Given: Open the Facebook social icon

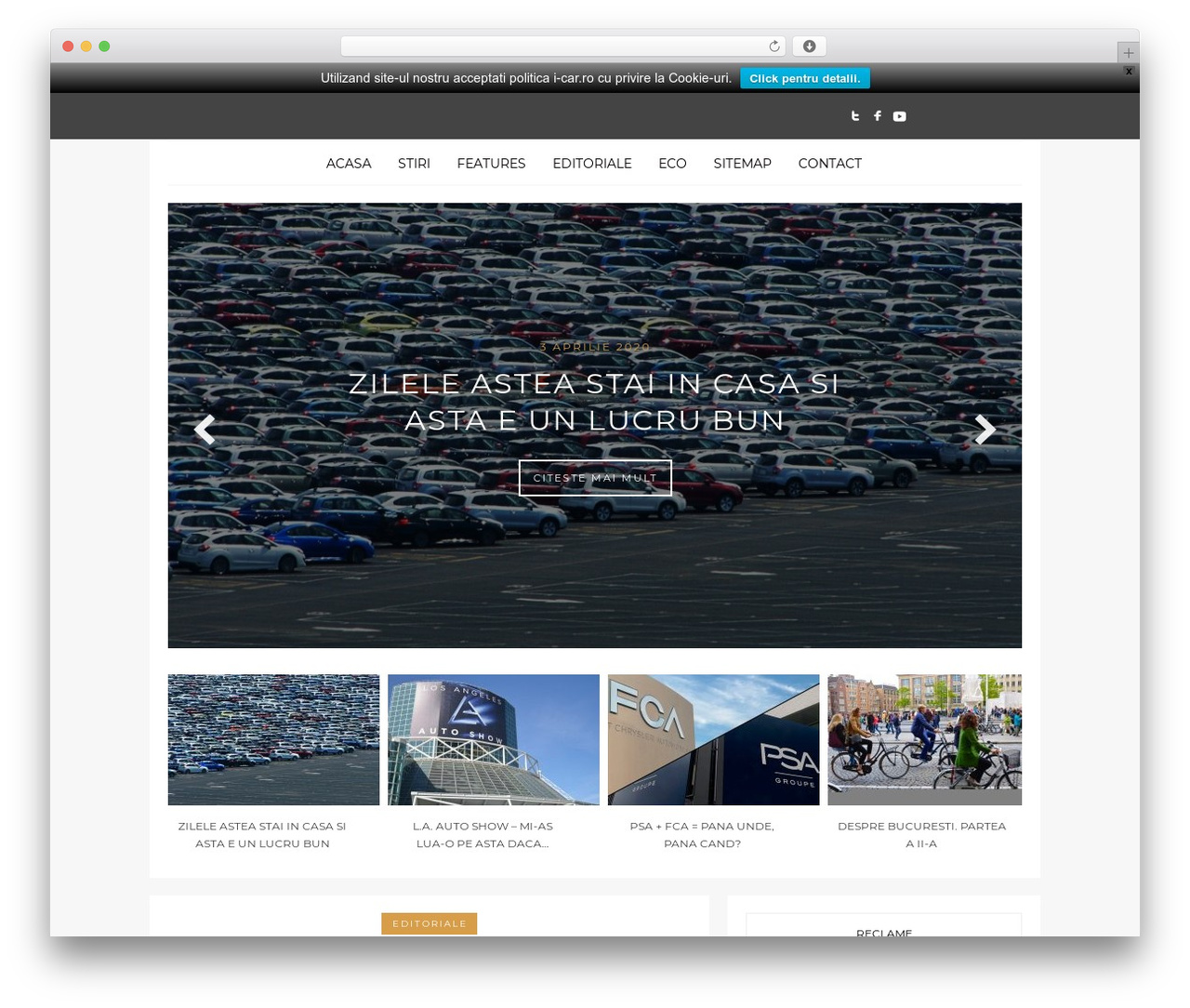Looking at the screenshot, I should (x=877, y=116).
